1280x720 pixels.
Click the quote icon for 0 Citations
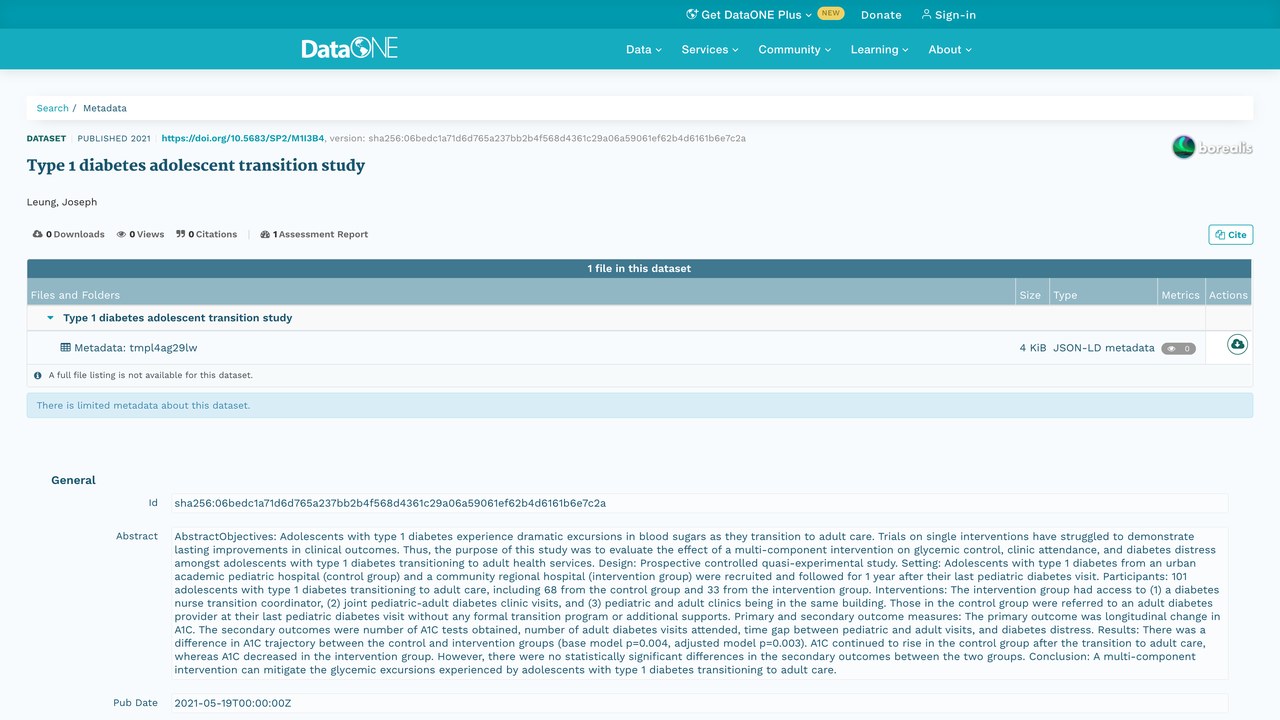pyautogui.click(x=181, y=234)
